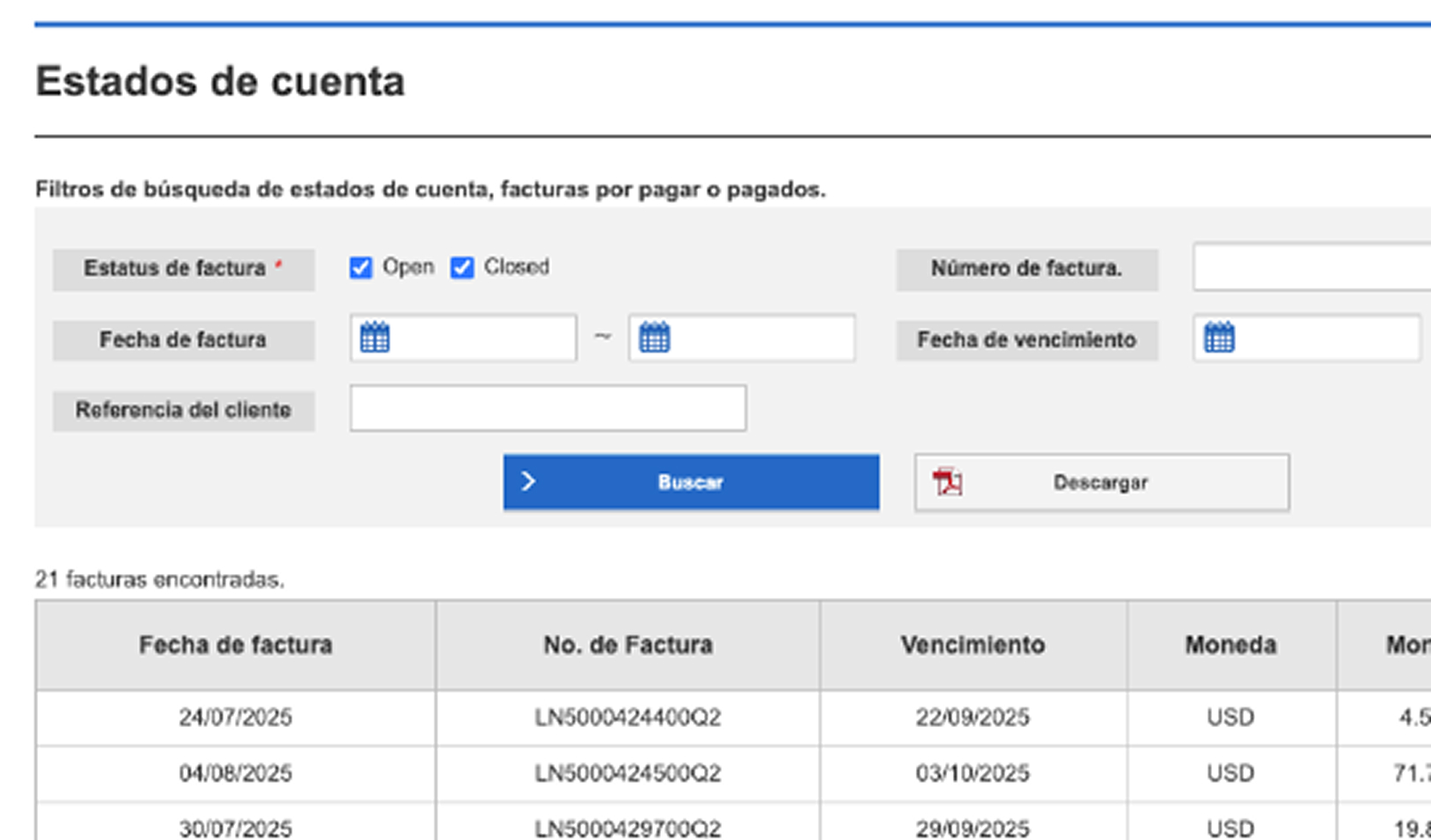Click the Vencimiento column header
Screen dimensions: 1431x840
tap(973, 645)
